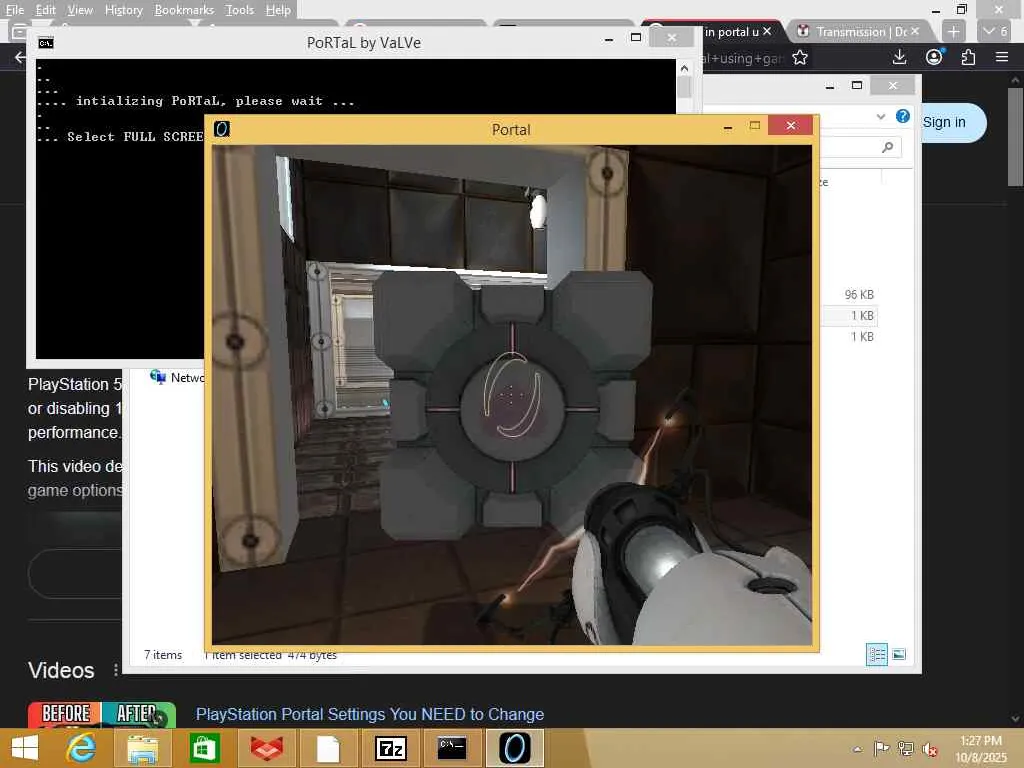Click the browser page vertical scrollbar thumb
The height and width of the screenshot is (768, 1024).
[1016, 137]
